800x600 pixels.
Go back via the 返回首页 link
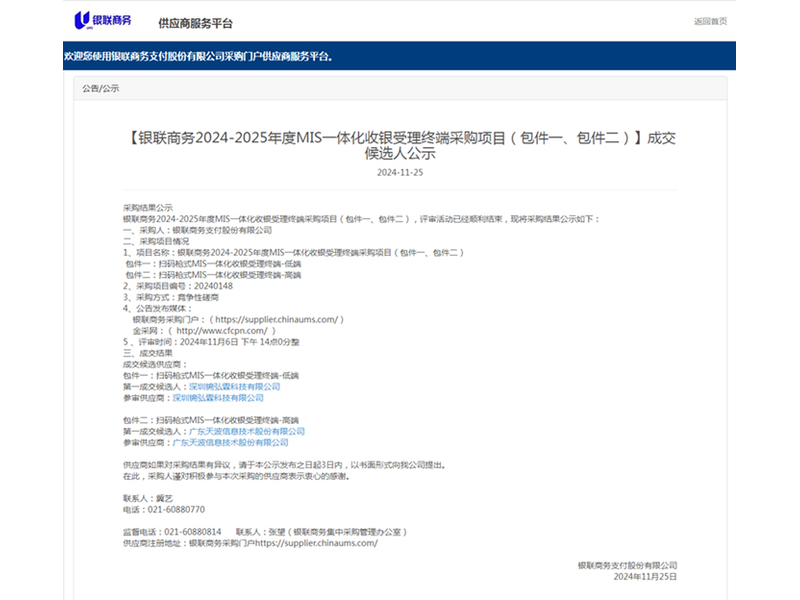click(x=710, y=21)
